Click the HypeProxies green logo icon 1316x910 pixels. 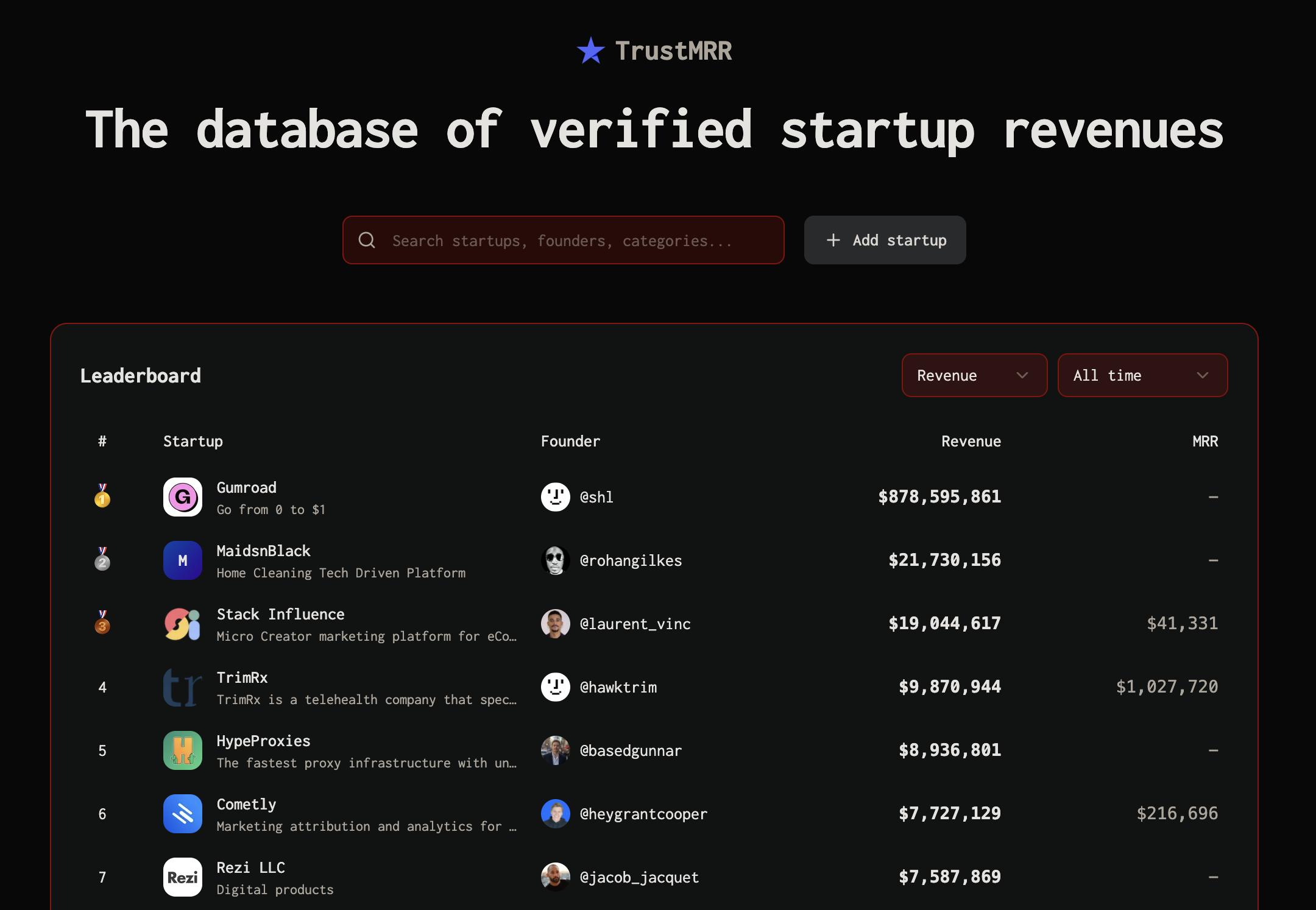(182, 750)
